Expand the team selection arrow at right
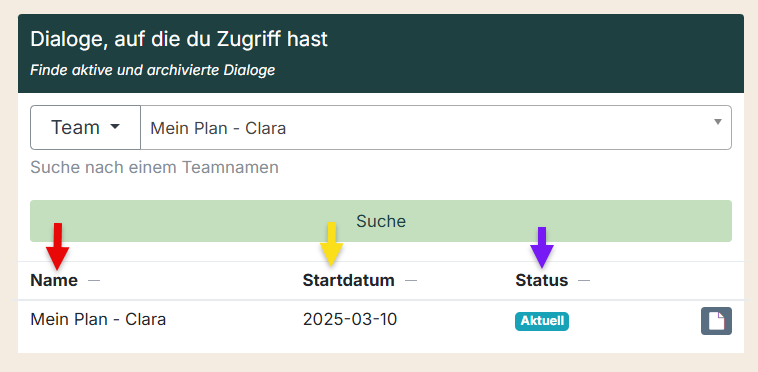This screenshot has height=372, width=758. [x=718, y=122]
